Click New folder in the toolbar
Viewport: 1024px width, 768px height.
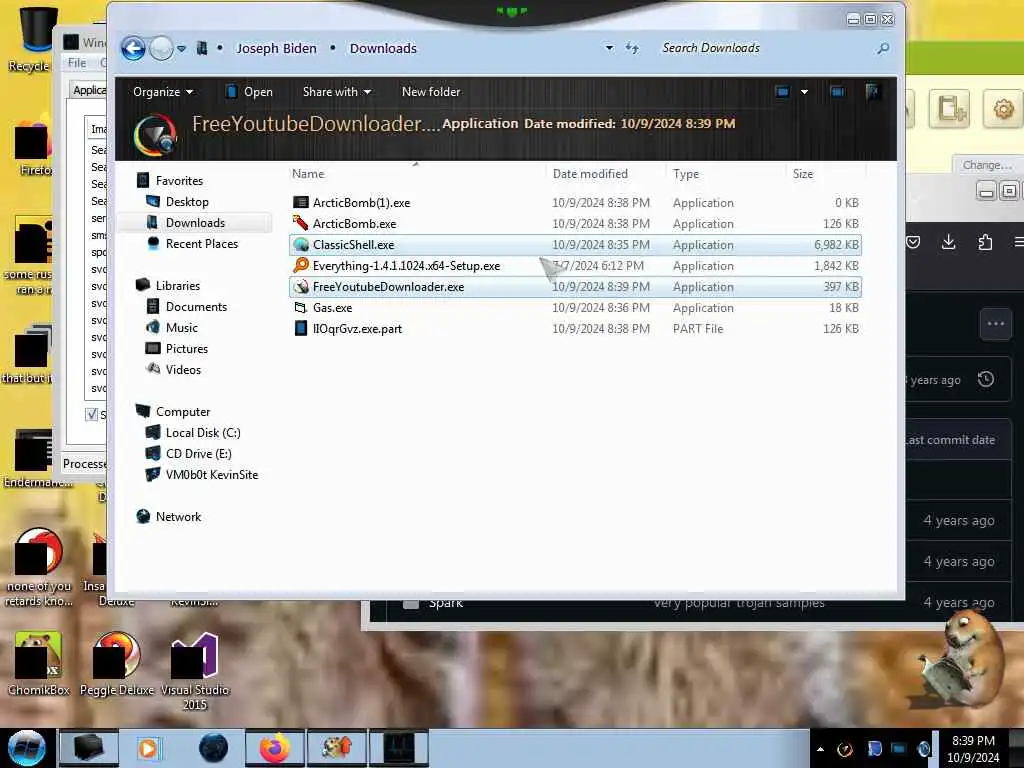coord(431,92)
